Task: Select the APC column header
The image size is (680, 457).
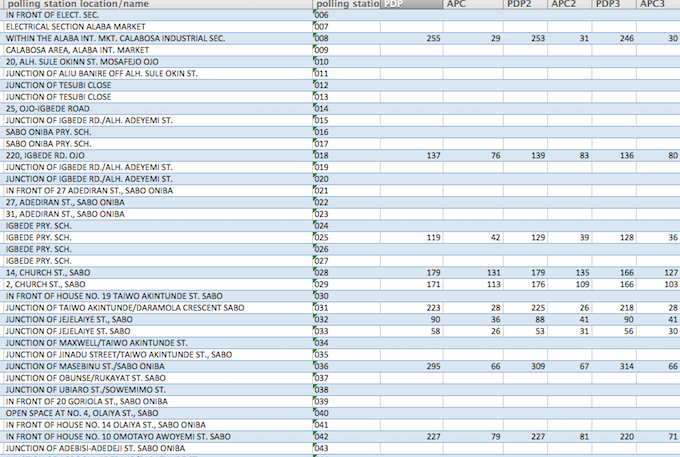Action: tap(473, 4)
